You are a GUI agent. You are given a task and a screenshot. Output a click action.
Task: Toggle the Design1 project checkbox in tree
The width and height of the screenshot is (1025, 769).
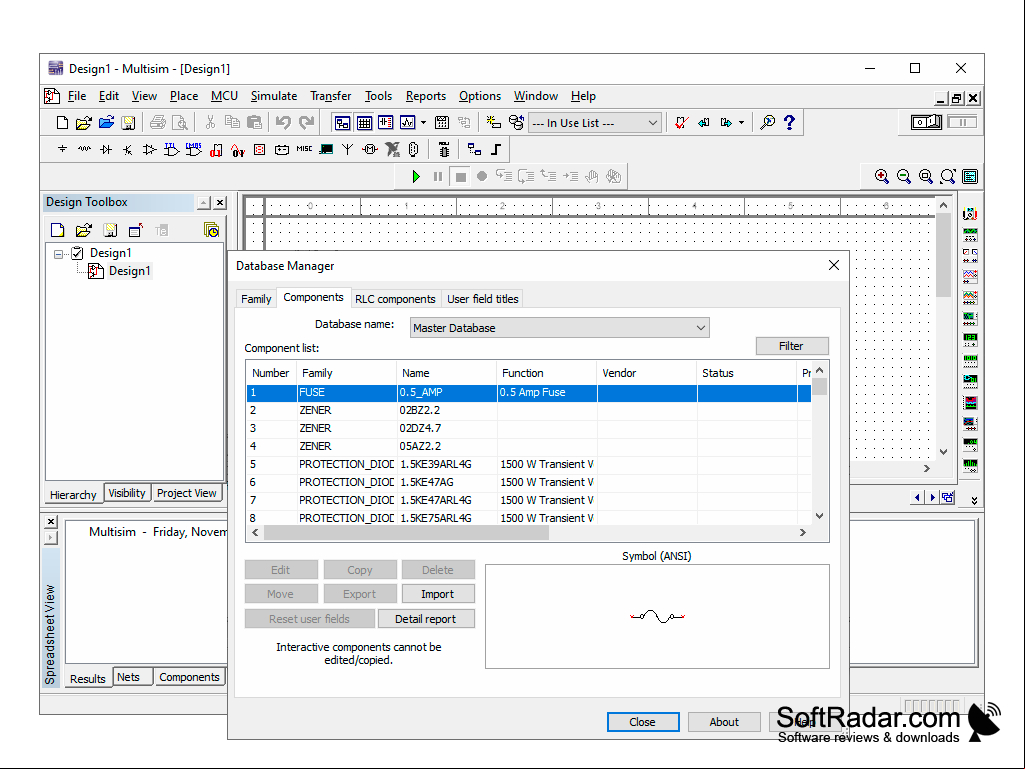pyautogui.click(x=77, y=253)
